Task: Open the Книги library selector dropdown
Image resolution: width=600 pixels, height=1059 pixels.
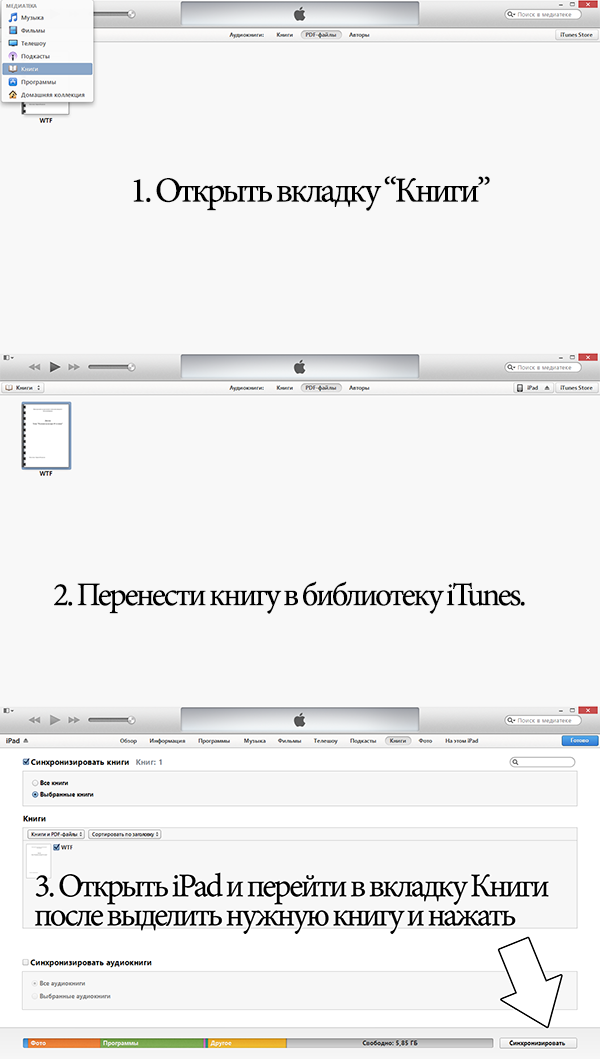Action: (24, 387)
